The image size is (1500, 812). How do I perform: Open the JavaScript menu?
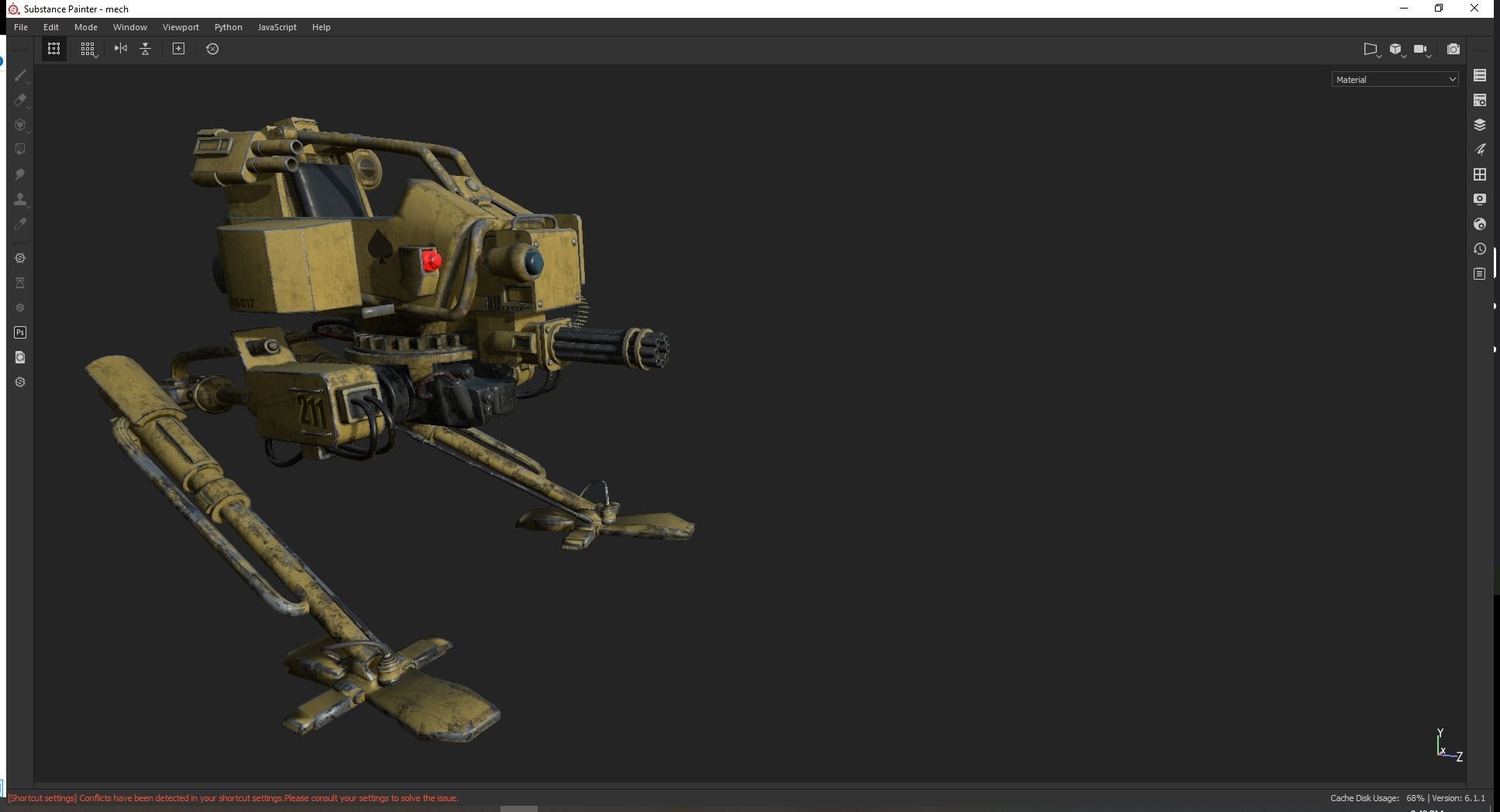(x=277, y=27)
